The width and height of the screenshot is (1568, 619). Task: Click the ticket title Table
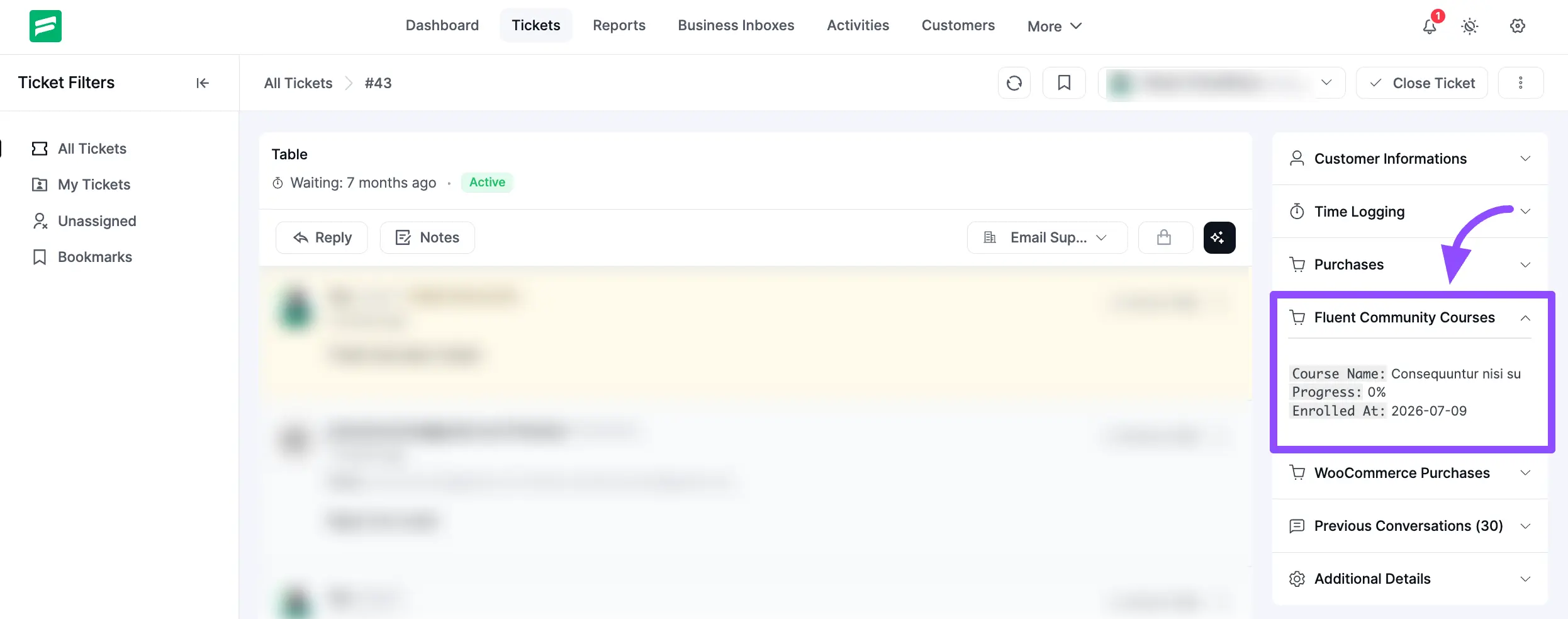[289, 154]
